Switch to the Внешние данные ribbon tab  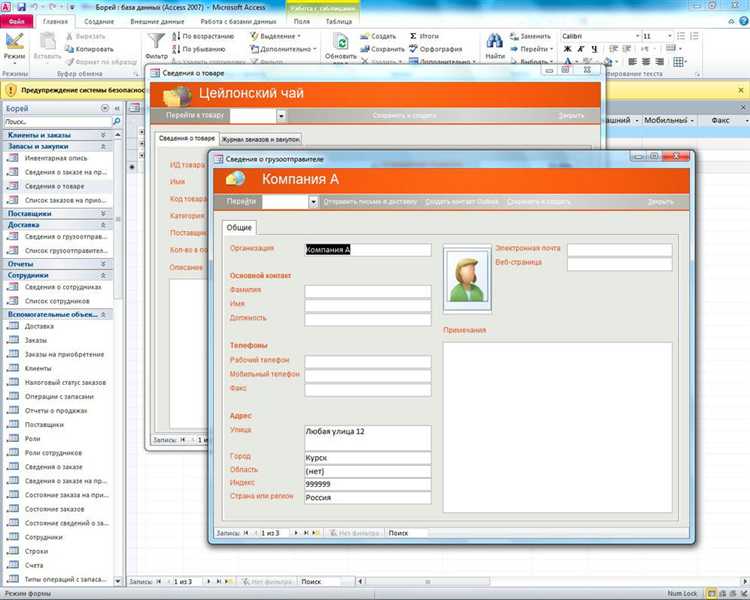click(157, 22)
